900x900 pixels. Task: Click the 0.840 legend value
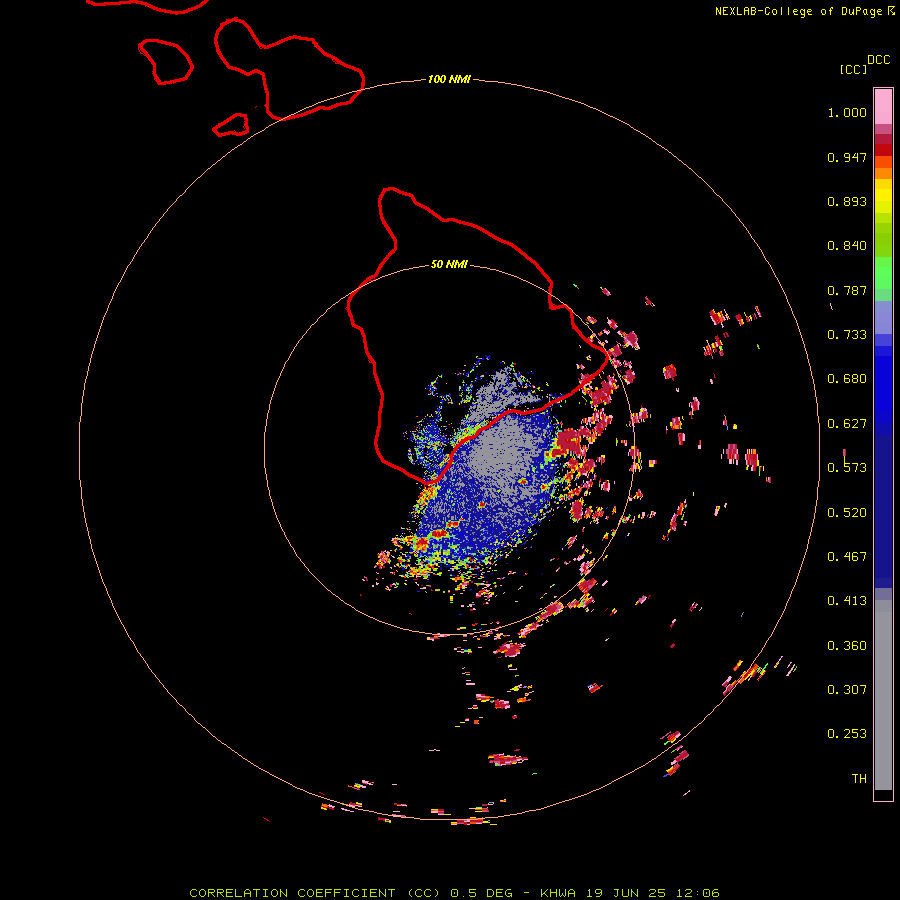tap(847, 246)
